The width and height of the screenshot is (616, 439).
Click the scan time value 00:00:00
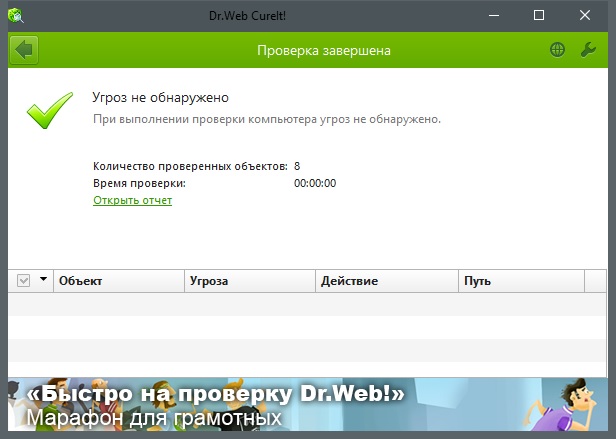point(315,183)
